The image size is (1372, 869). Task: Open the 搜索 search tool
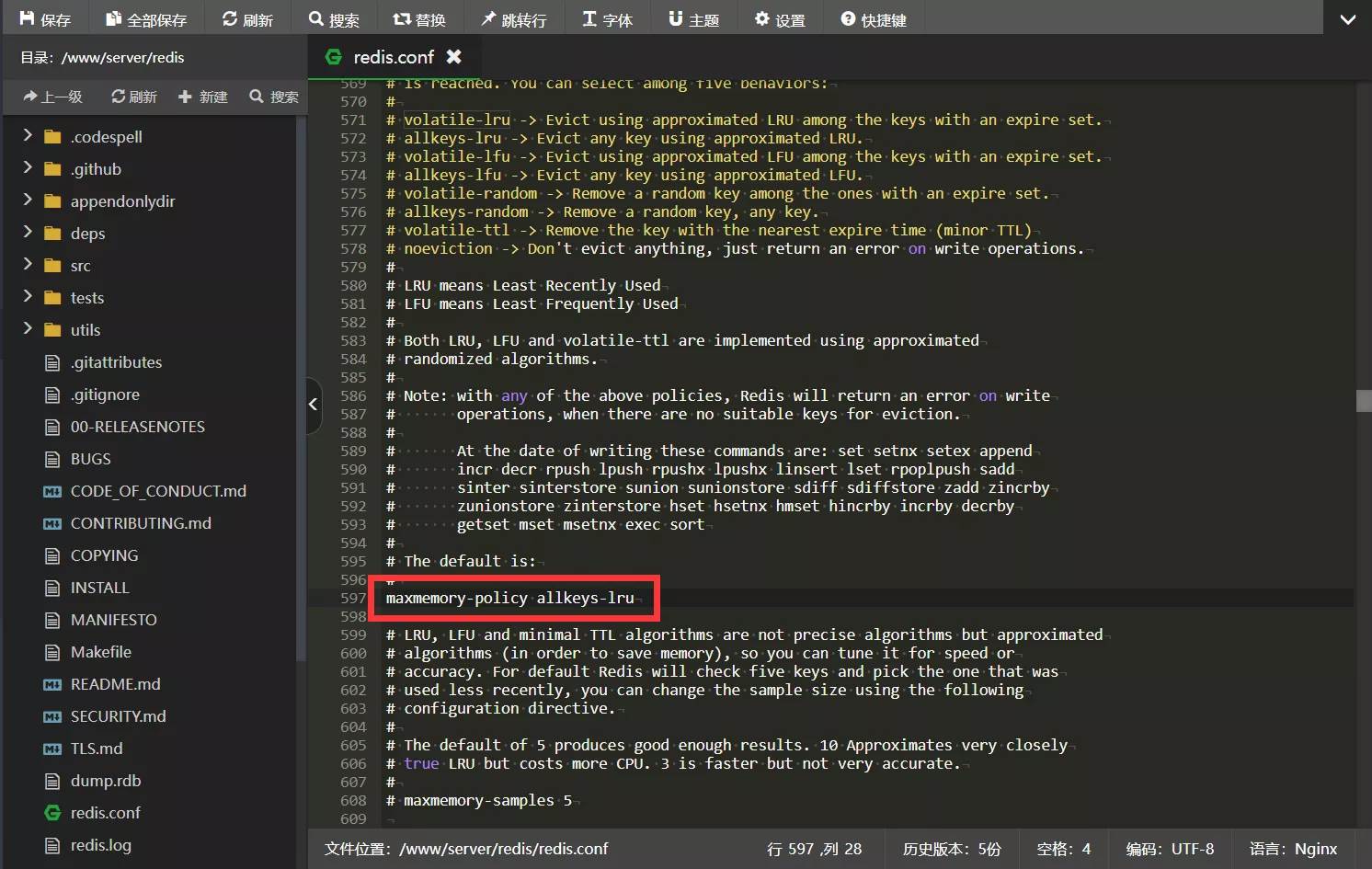(335, 17)
